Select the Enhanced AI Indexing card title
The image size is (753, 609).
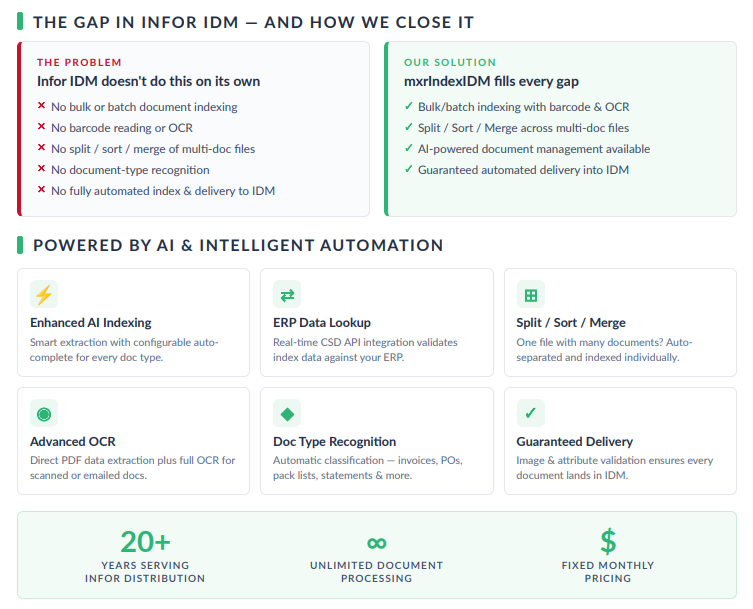click(91, 322)
